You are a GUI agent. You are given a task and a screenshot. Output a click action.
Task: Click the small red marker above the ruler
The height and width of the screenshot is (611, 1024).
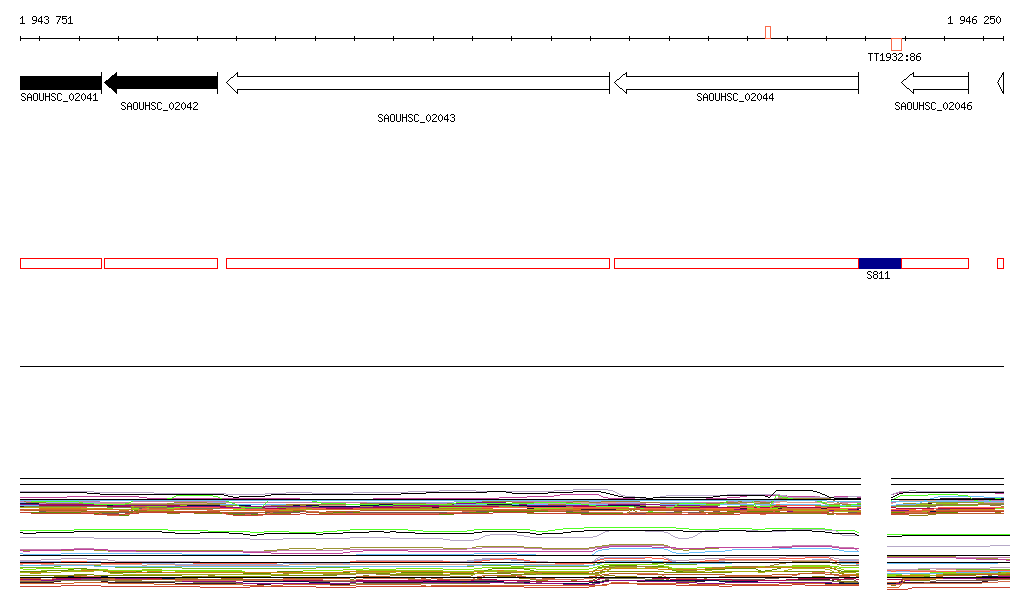click(x=768, y=32)
